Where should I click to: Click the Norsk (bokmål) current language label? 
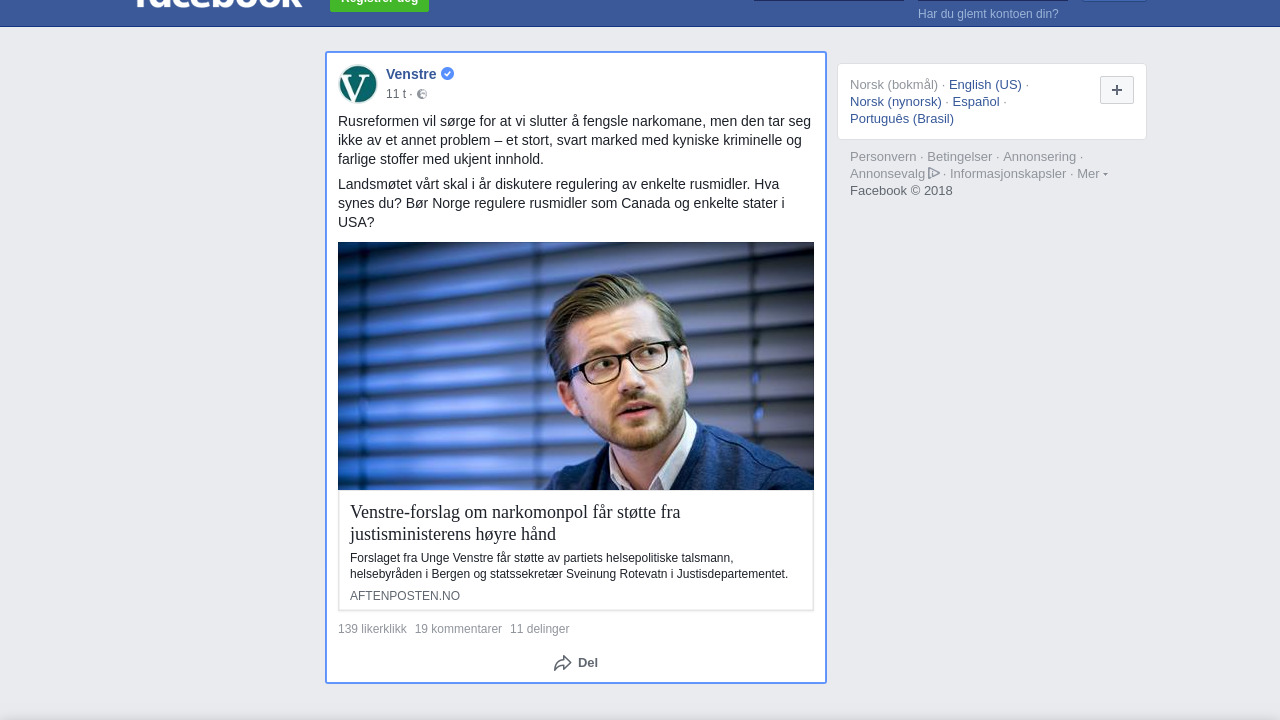[894, 85]
